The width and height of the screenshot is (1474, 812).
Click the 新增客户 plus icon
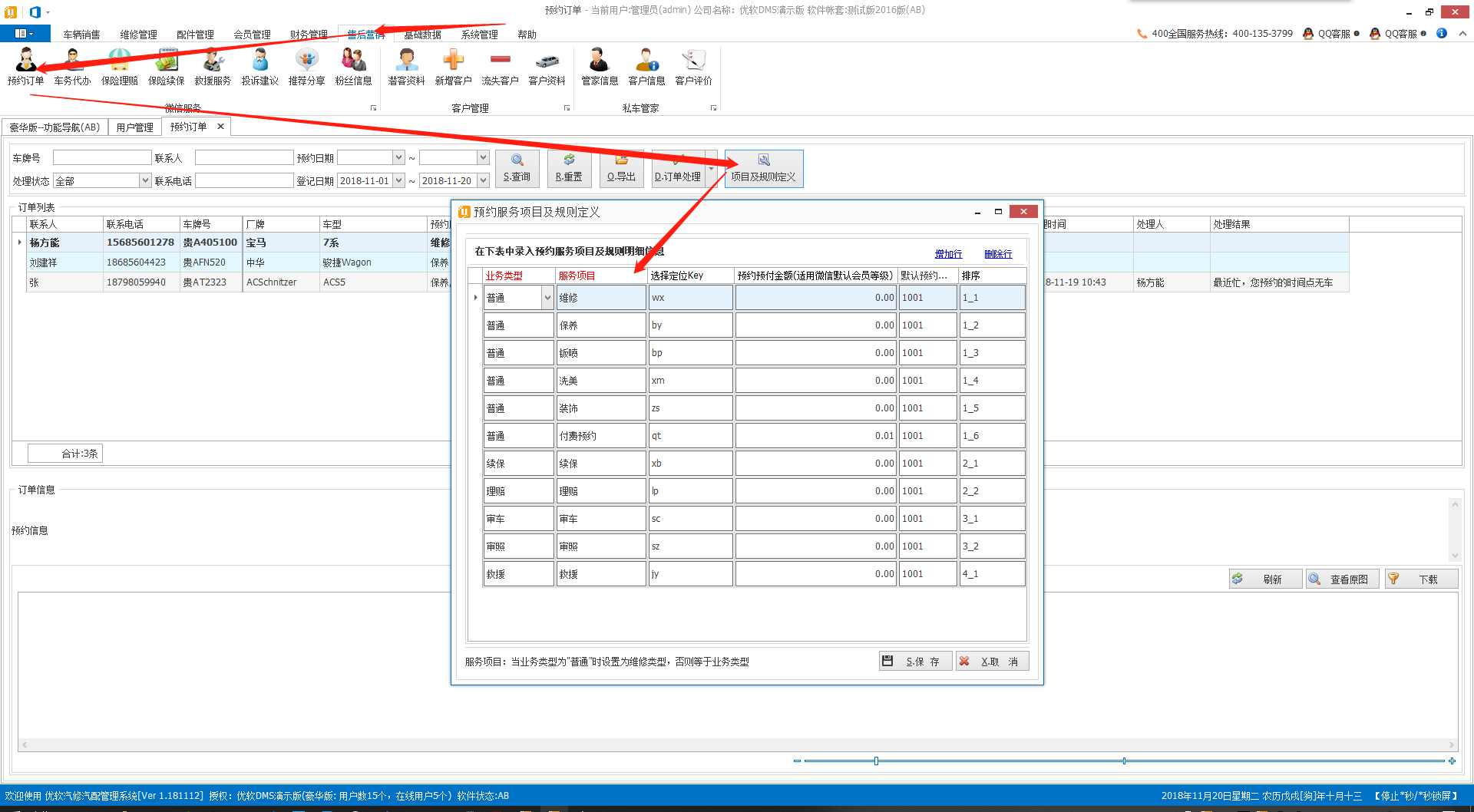(x=453, y=67)
